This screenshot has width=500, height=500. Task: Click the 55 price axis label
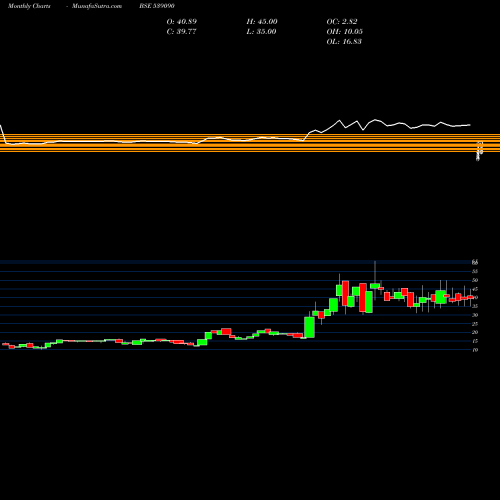point(475,272)
